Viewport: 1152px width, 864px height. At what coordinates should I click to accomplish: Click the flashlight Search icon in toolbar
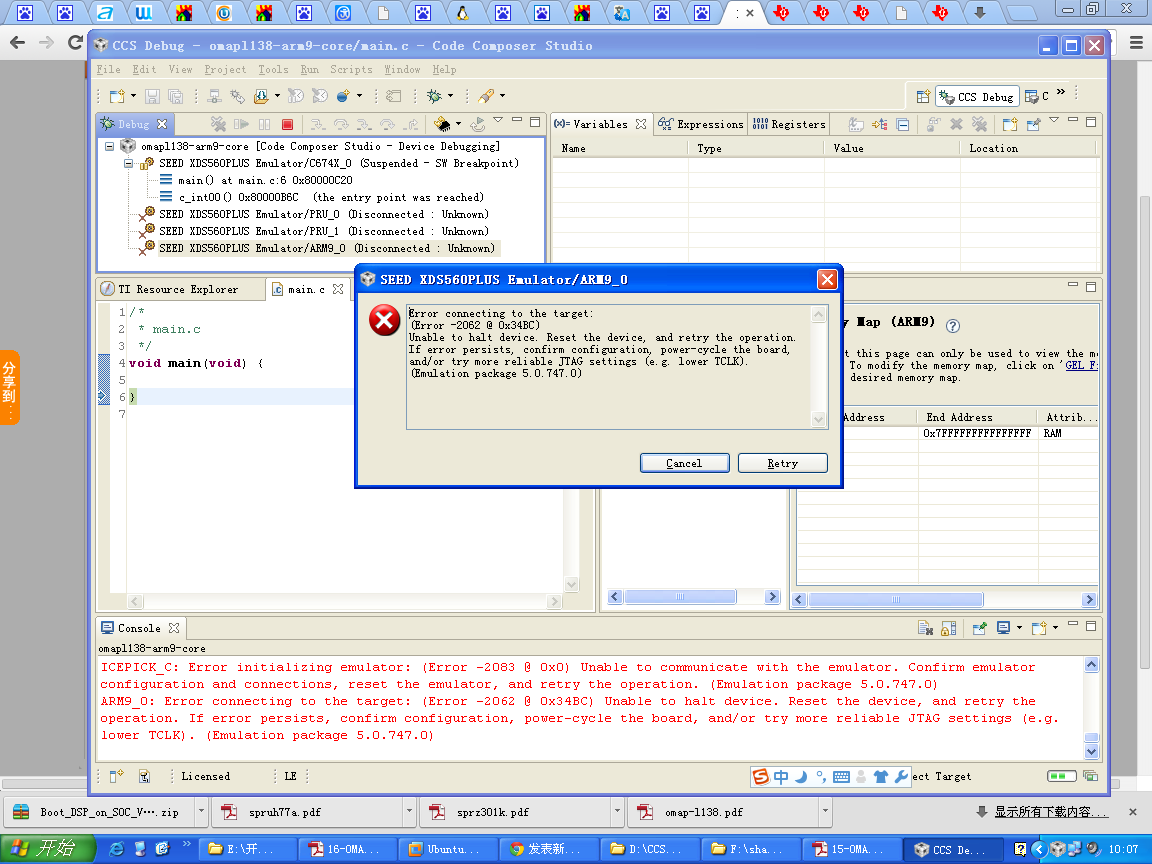[x=486, y=96]
